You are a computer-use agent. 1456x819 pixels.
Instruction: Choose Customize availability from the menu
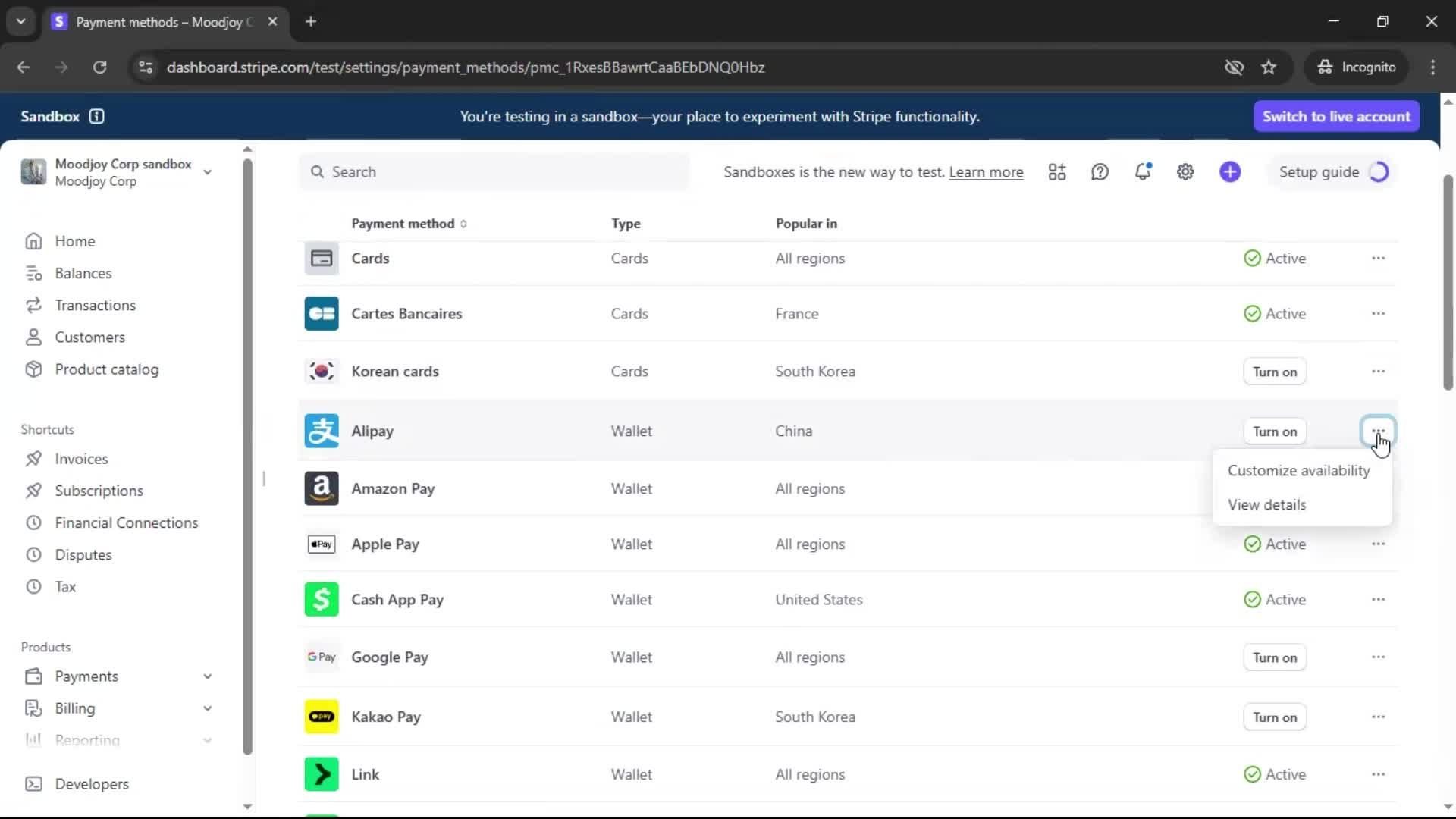1299,471
